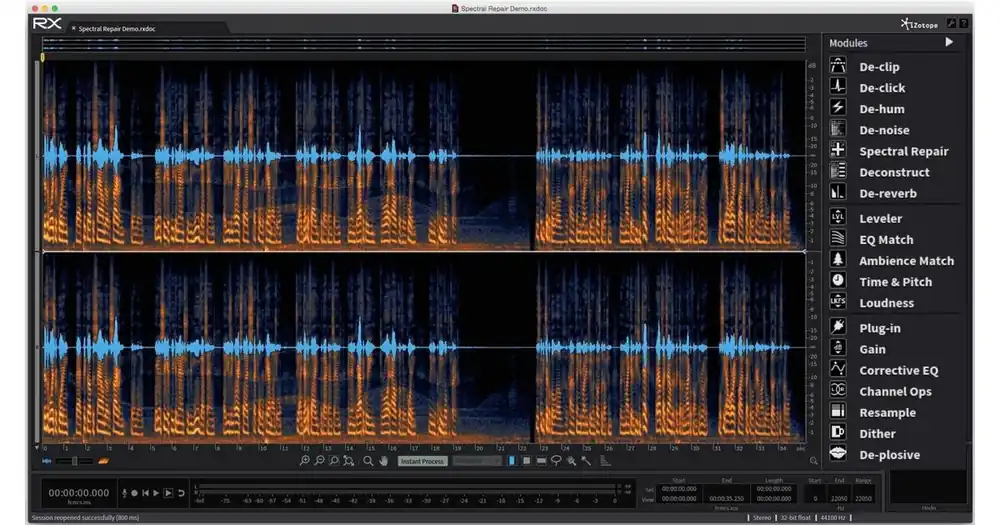Click the frequency Range 22050 field
This screenshot has width=1000, height=525.
864,499
